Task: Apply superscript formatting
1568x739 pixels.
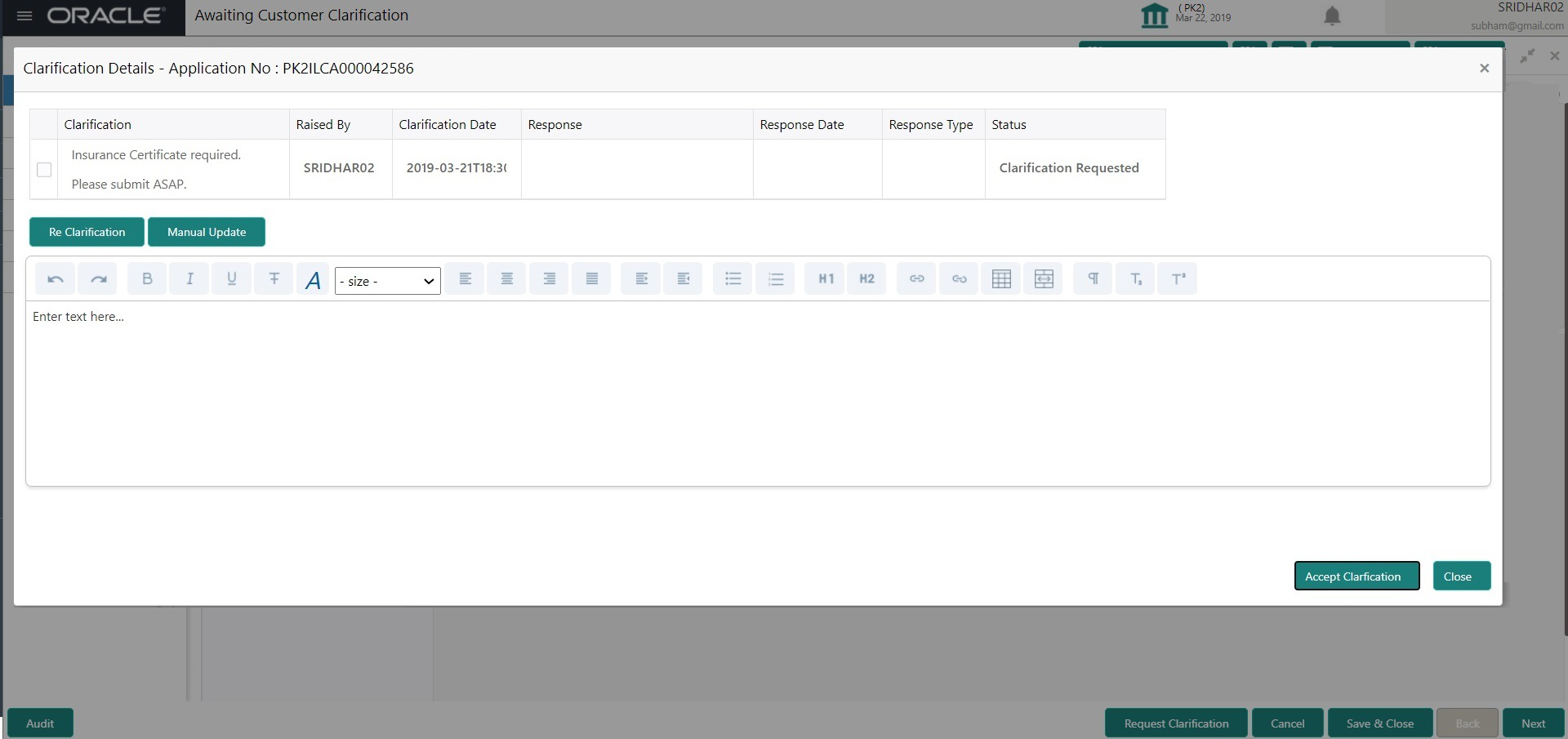Action: (x=1178, y=279)
